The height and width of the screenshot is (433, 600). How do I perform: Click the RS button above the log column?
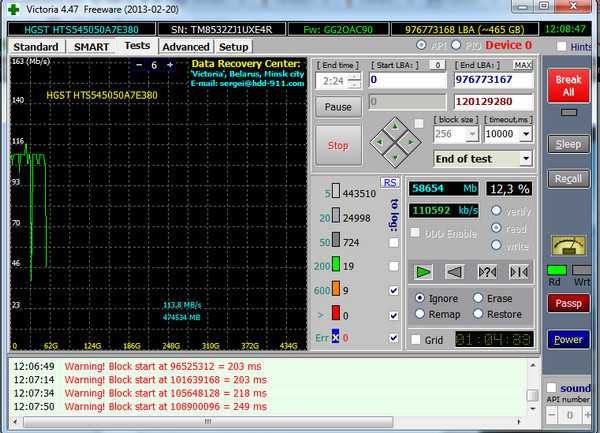390,182
